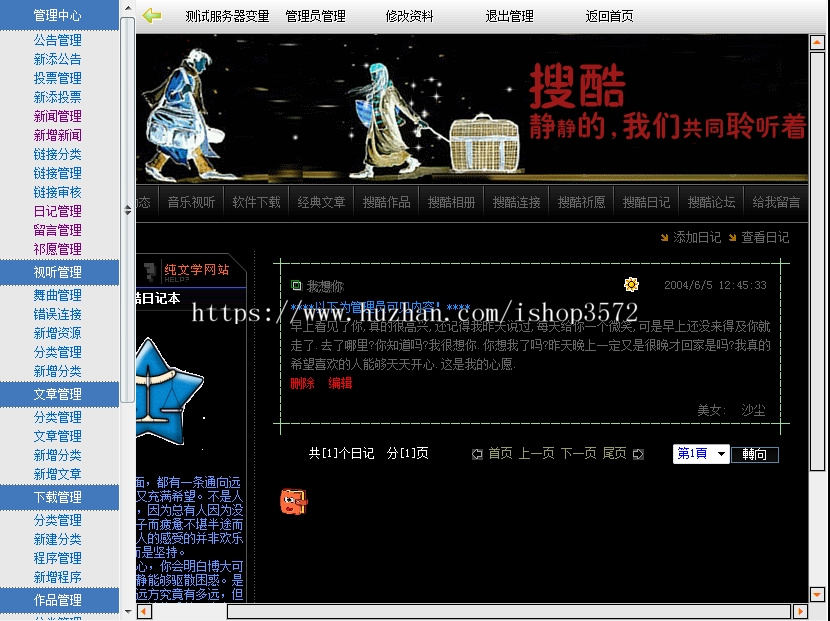830x621 pixels.
Task: Open 日记管理 in sidebar
Action: pos(58,211)
